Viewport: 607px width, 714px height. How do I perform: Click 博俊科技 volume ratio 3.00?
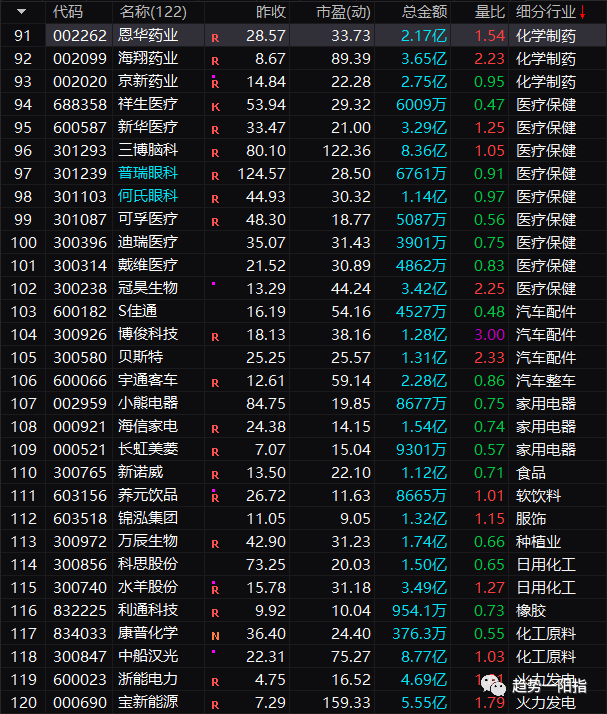[490, 335]
